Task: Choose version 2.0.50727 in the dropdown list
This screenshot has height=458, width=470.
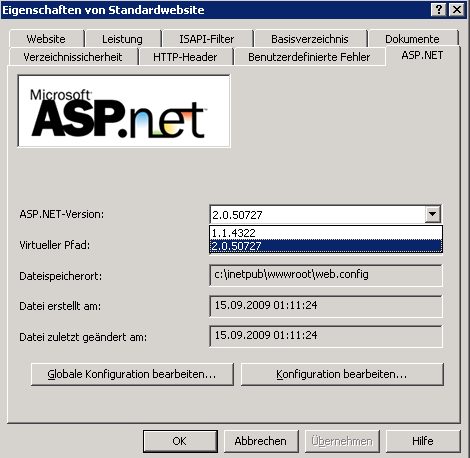Action: [x=326, y=246]
